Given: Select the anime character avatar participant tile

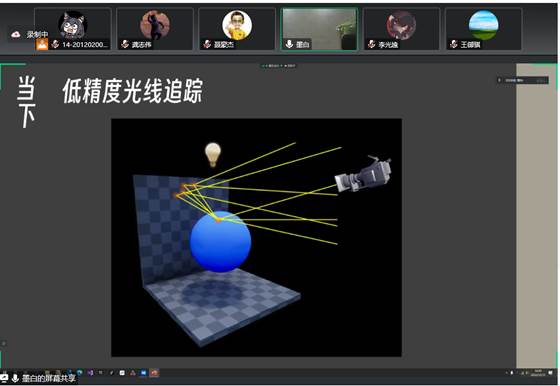Looking at the screenshot, I should coord(401,29).
